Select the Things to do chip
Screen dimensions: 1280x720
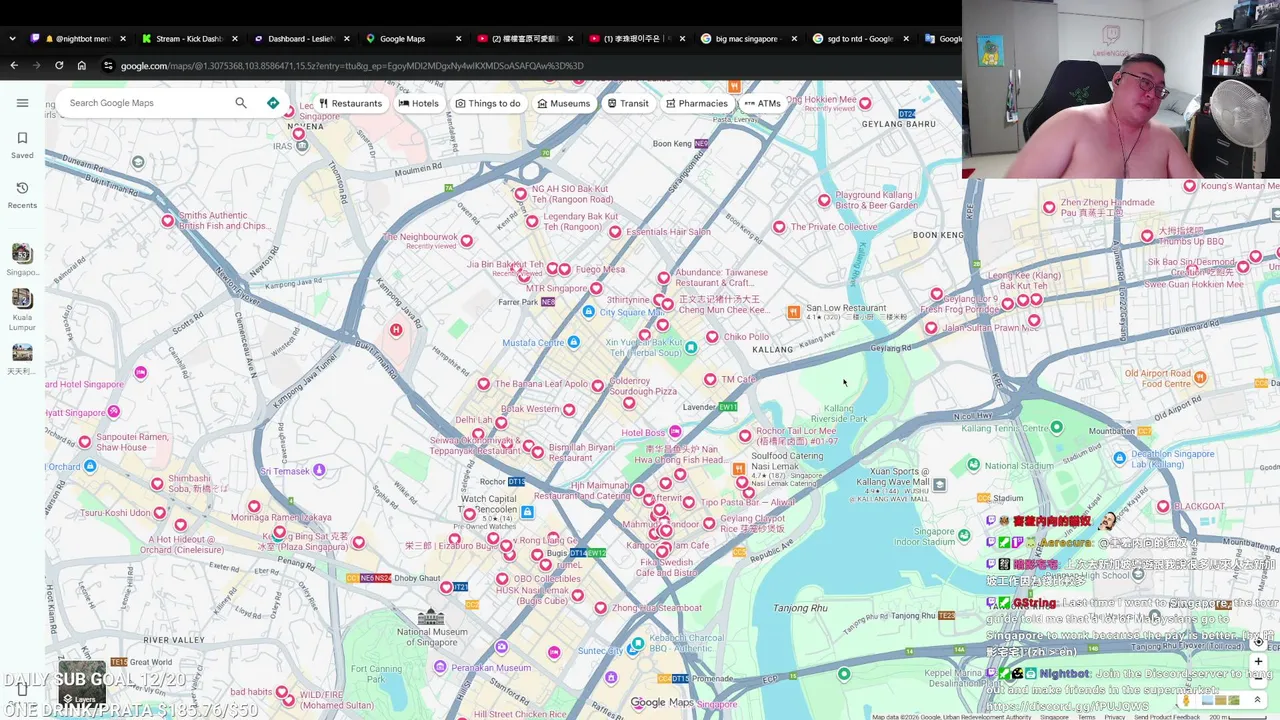pyautogui.click(x=488, y=103)
